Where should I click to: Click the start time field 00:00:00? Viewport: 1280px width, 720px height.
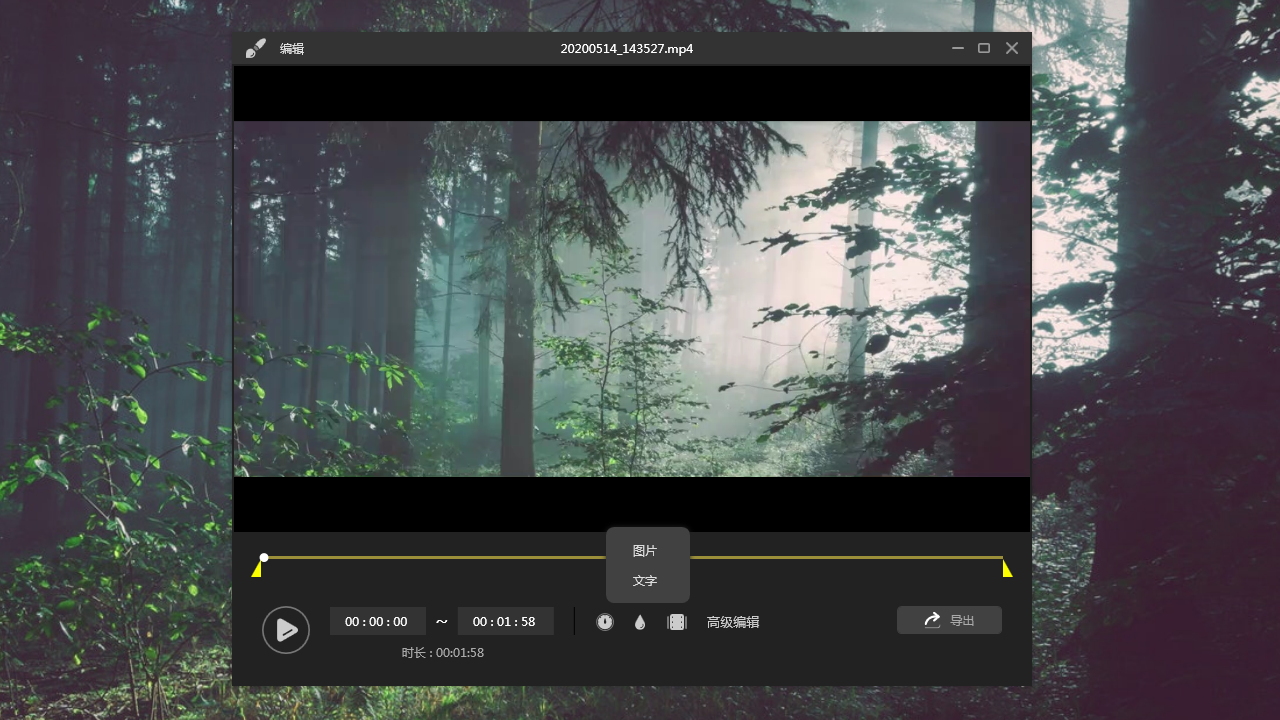tap(377, 621)
